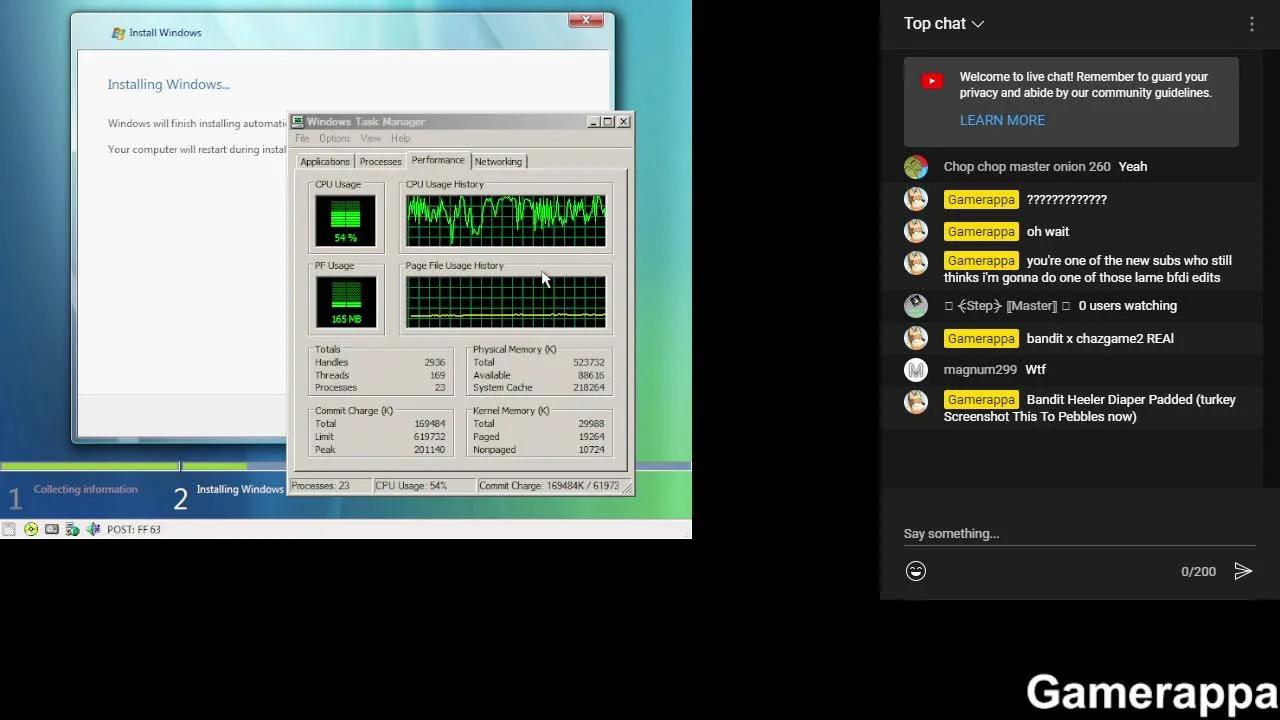Click the YouTube logo in the welcome message
The width and height of the screenshot is (1280, 720).
(x=931, y=81)
